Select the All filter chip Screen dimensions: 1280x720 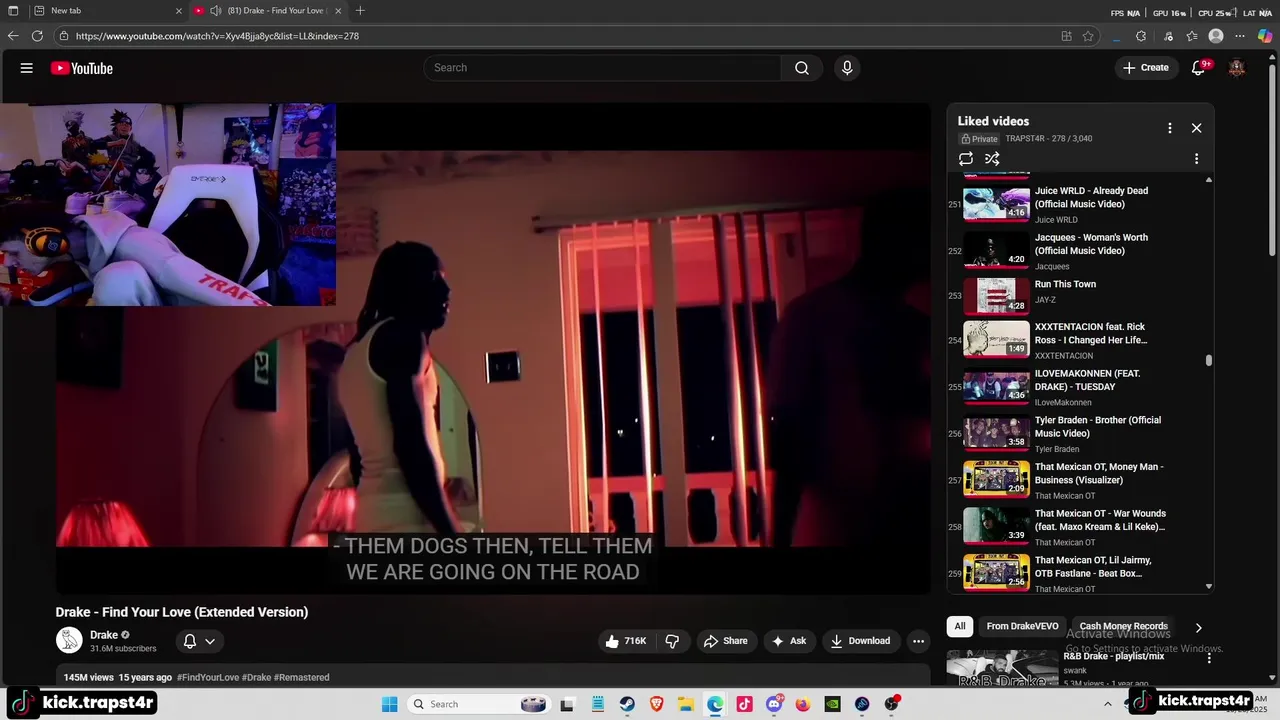click(x=960, y=626)
